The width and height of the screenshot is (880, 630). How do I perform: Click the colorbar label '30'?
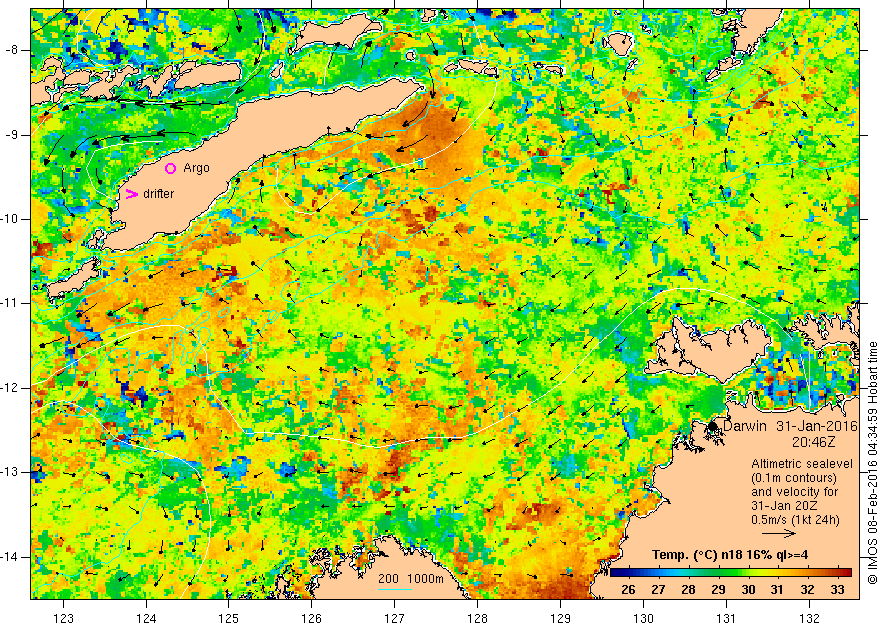pyautogui.click(x=748, y=590)
